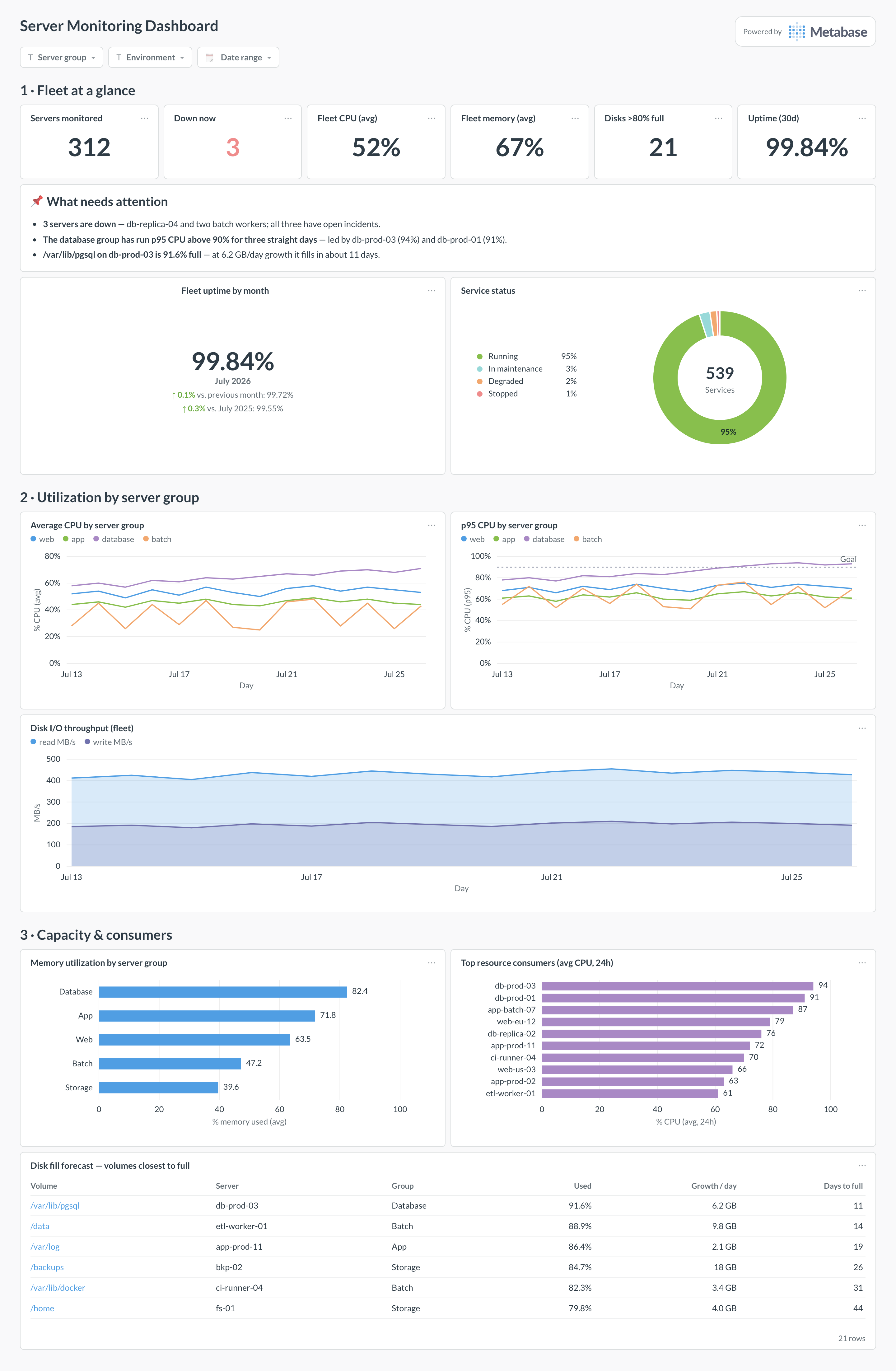This screenshot has height=1371, width=896.
Task: Select the Running legend entry in Service status
Action: (526, 357)
